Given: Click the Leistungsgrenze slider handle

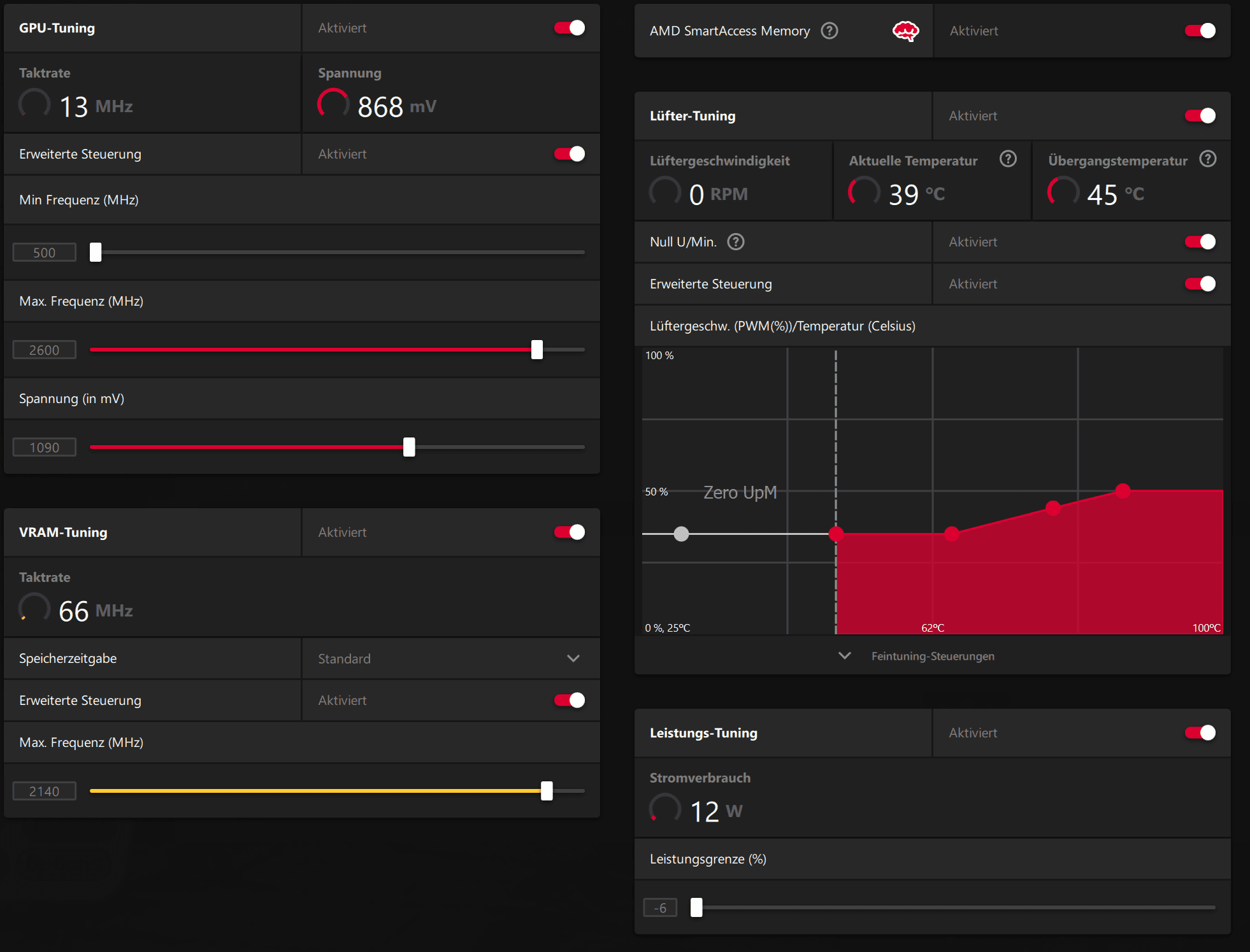Looking at the screenshot, I should (x=696, y=907).
